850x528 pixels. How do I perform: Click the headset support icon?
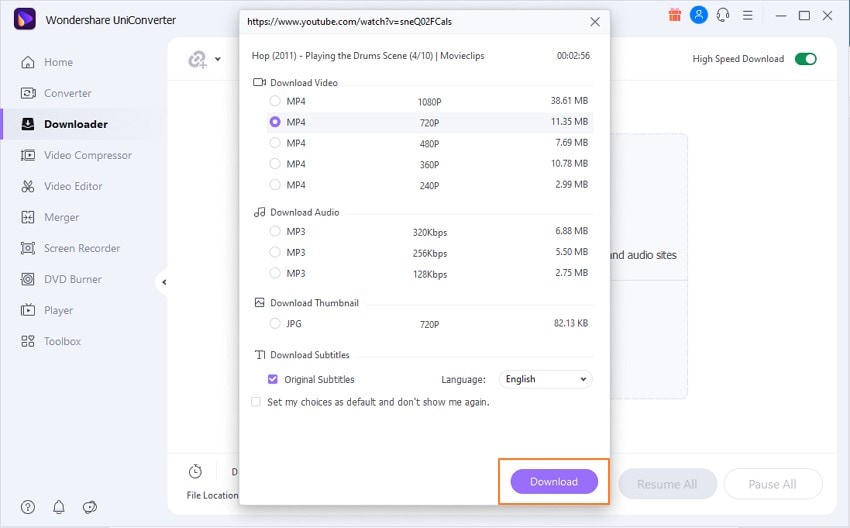point(721,15)
